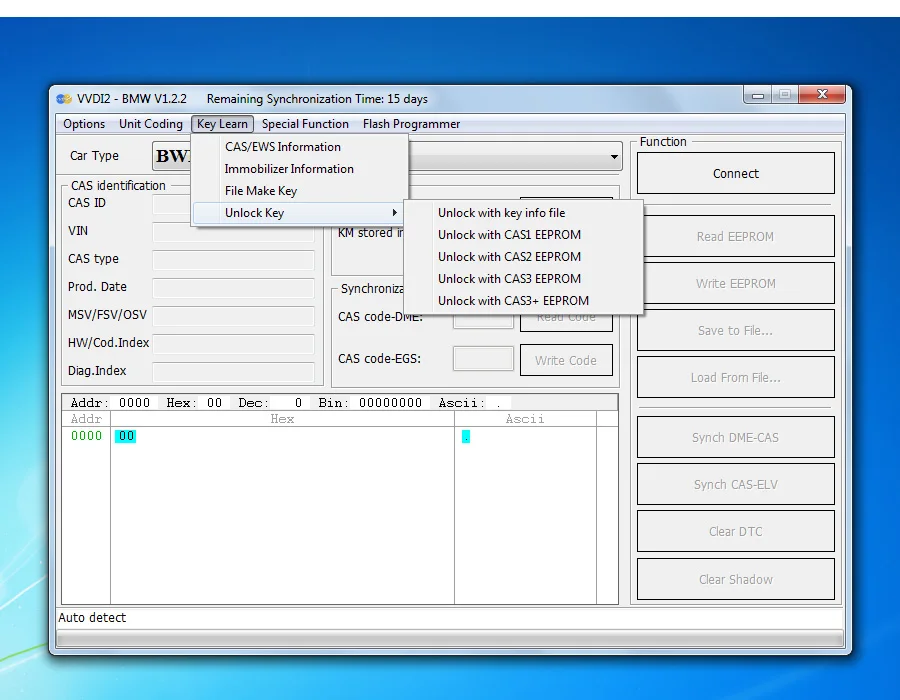Minimize the VVDI2 window

[758, 95]
